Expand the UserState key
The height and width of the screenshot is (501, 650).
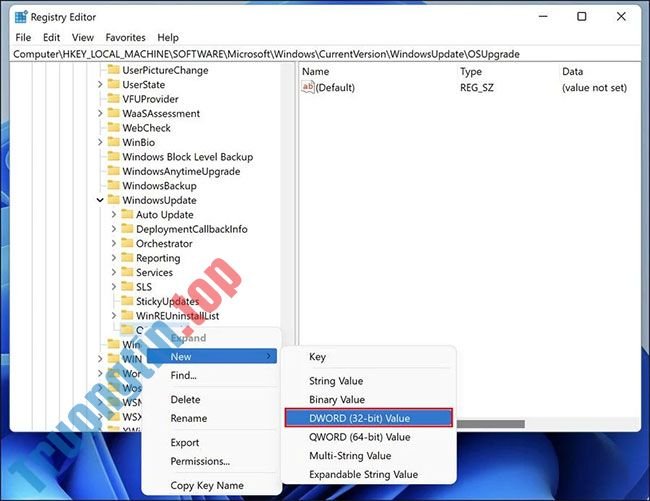click(100, 85)
